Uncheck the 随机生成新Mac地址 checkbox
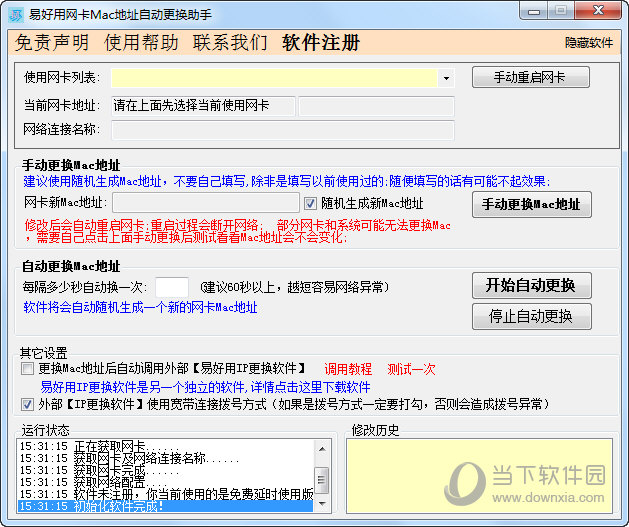The image size is (629, 527). point(310,204)
